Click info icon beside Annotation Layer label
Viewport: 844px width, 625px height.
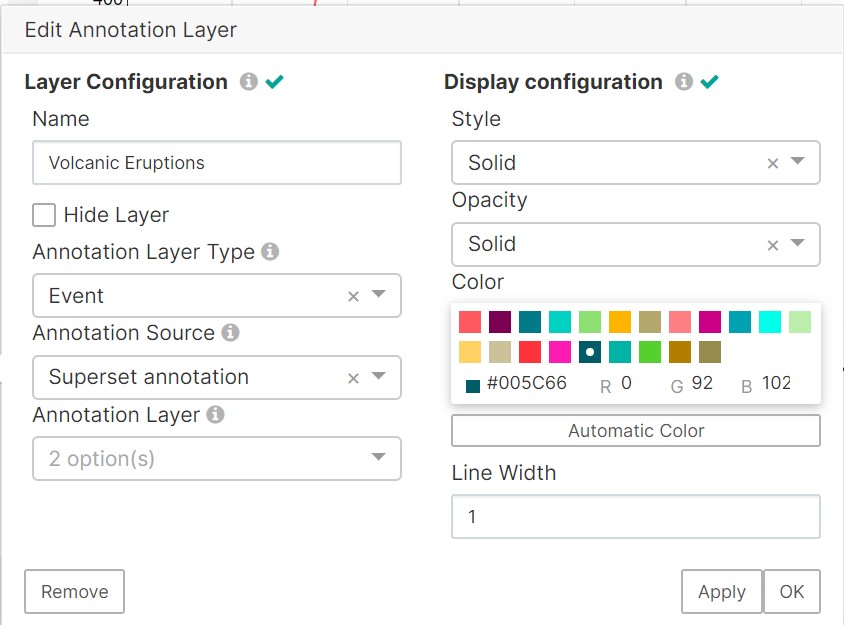click(215, 414)
